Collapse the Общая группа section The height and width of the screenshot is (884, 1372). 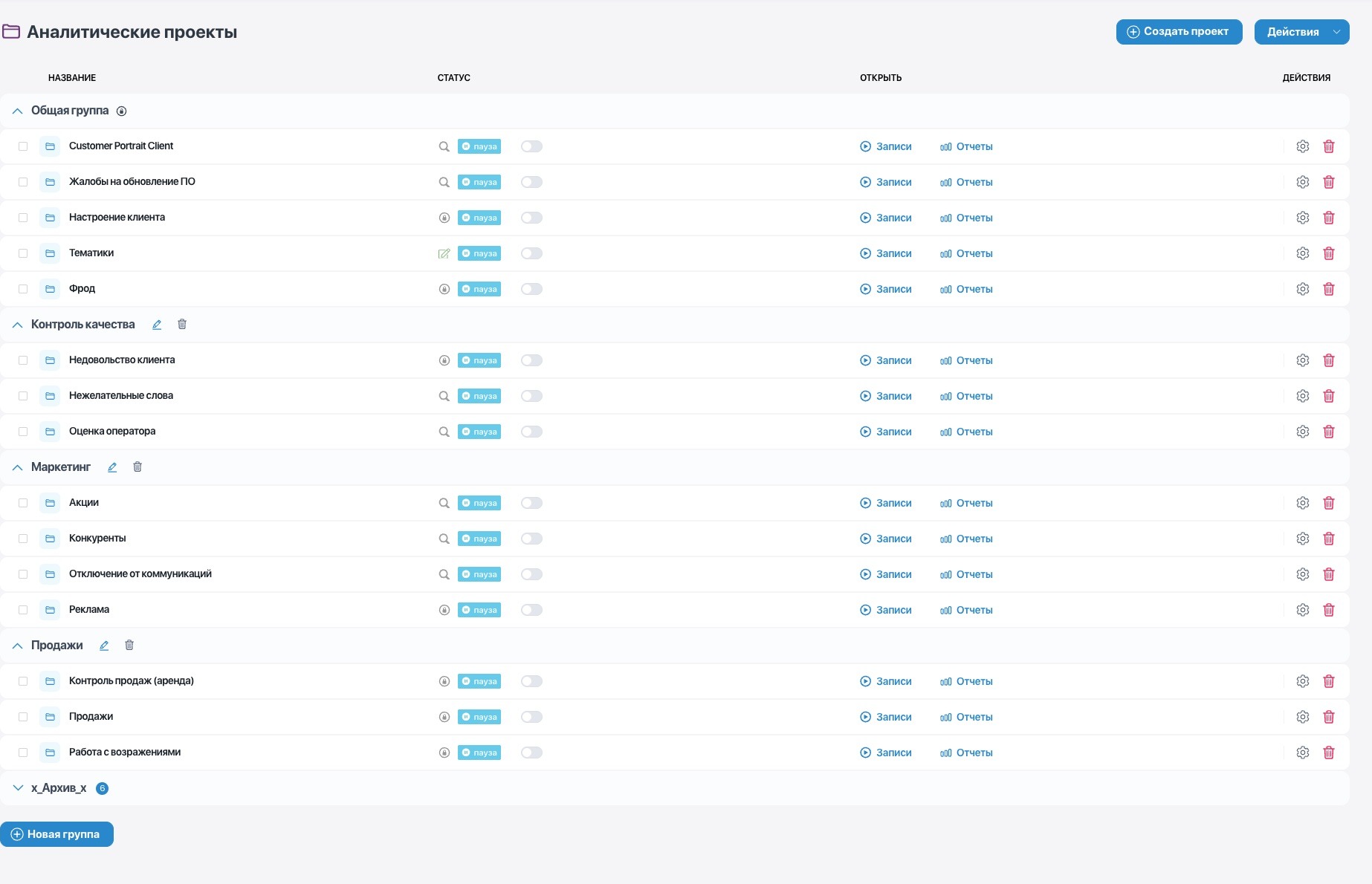click(x=18, y=111)
